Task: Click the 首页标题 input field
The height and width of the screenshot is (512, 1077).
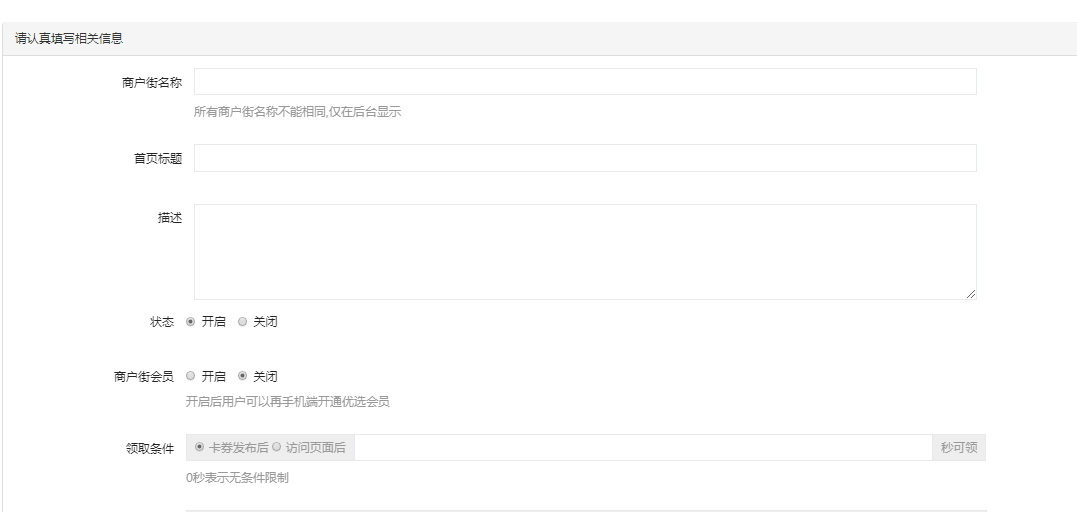Action: click(585, 158)
